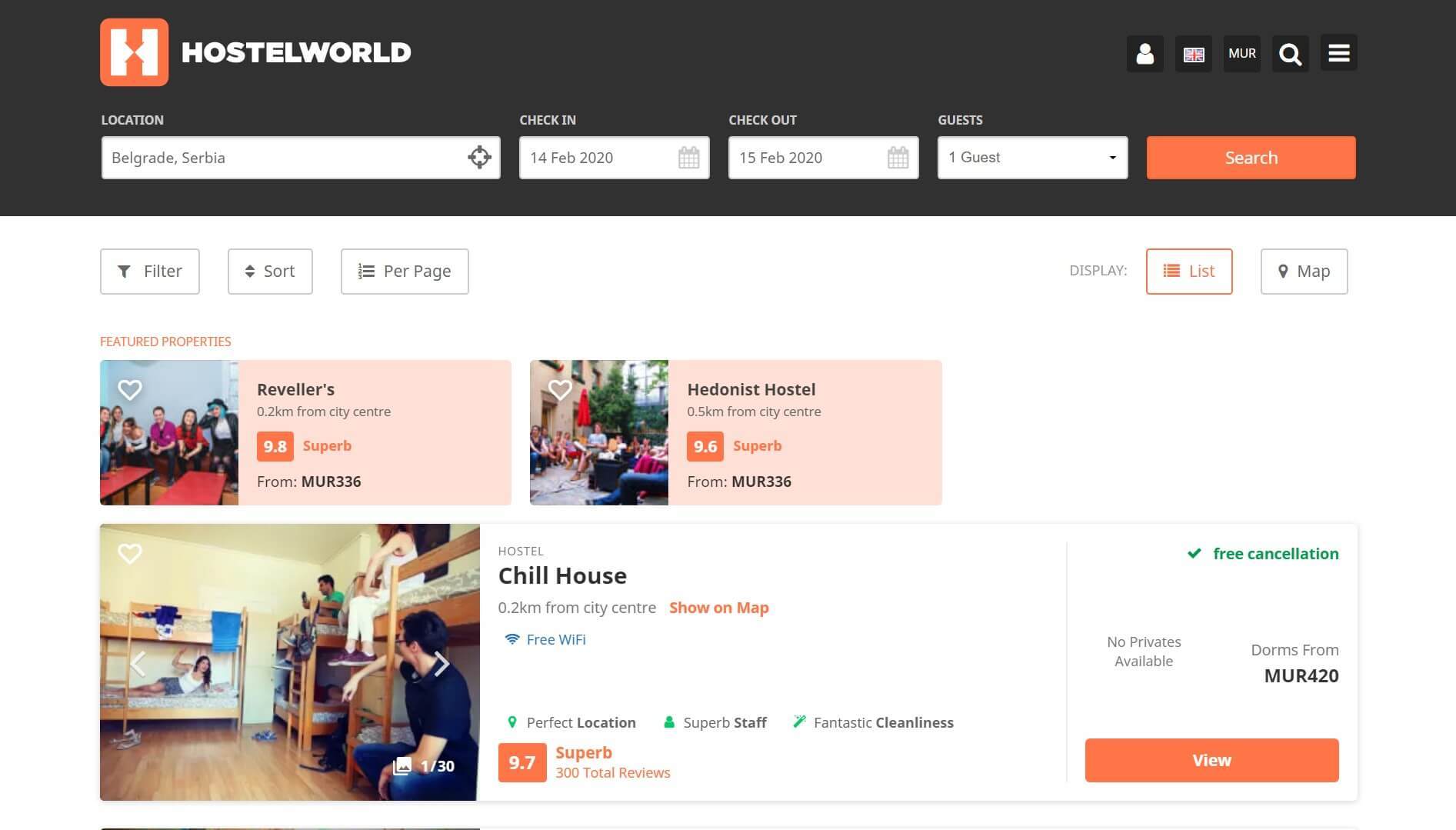1456x830 pixels.
Task: Open the Chill House title link
Action: 562,575
